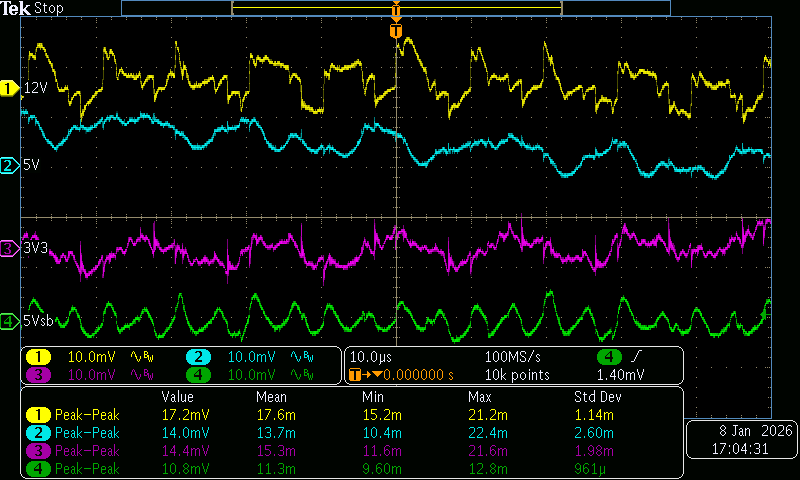Select channel 1 Peak-Peak measurement row
The image size is (800, 480).
pyautogui.click(x=86, y=414)
